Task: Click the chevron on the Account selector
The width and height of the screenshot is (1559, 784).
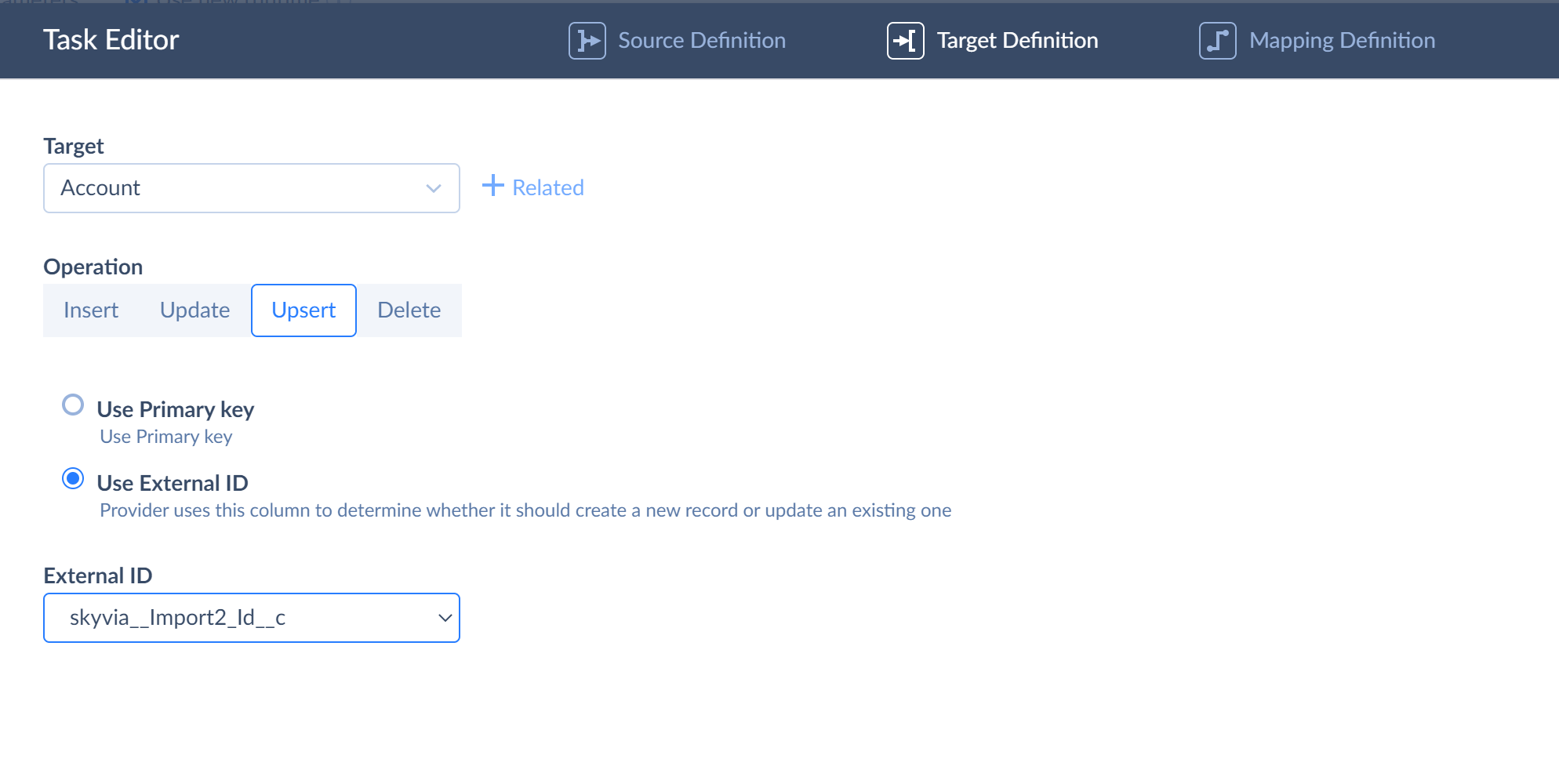Action: 433,188
